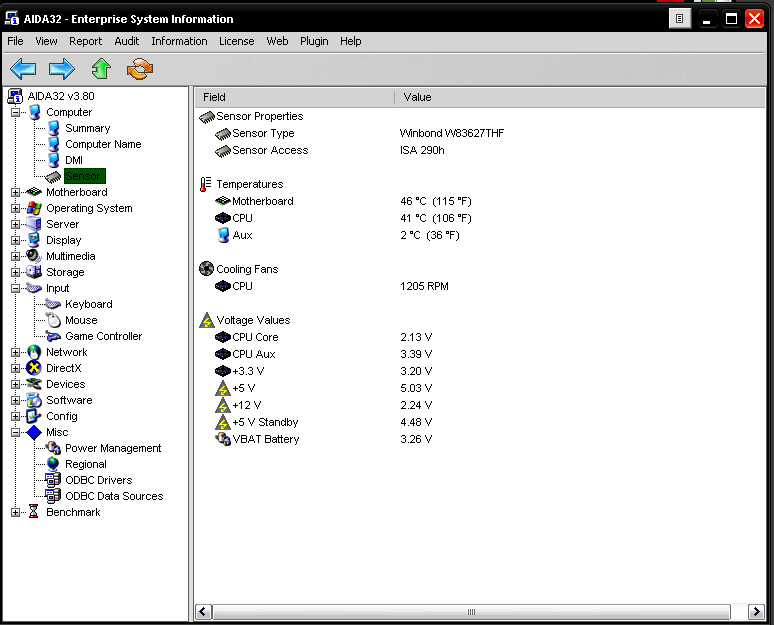The width and height of the screenshot is (774, 625).
Task: Click the blue Back arrow toolbar icon
Action: (23, 69)
